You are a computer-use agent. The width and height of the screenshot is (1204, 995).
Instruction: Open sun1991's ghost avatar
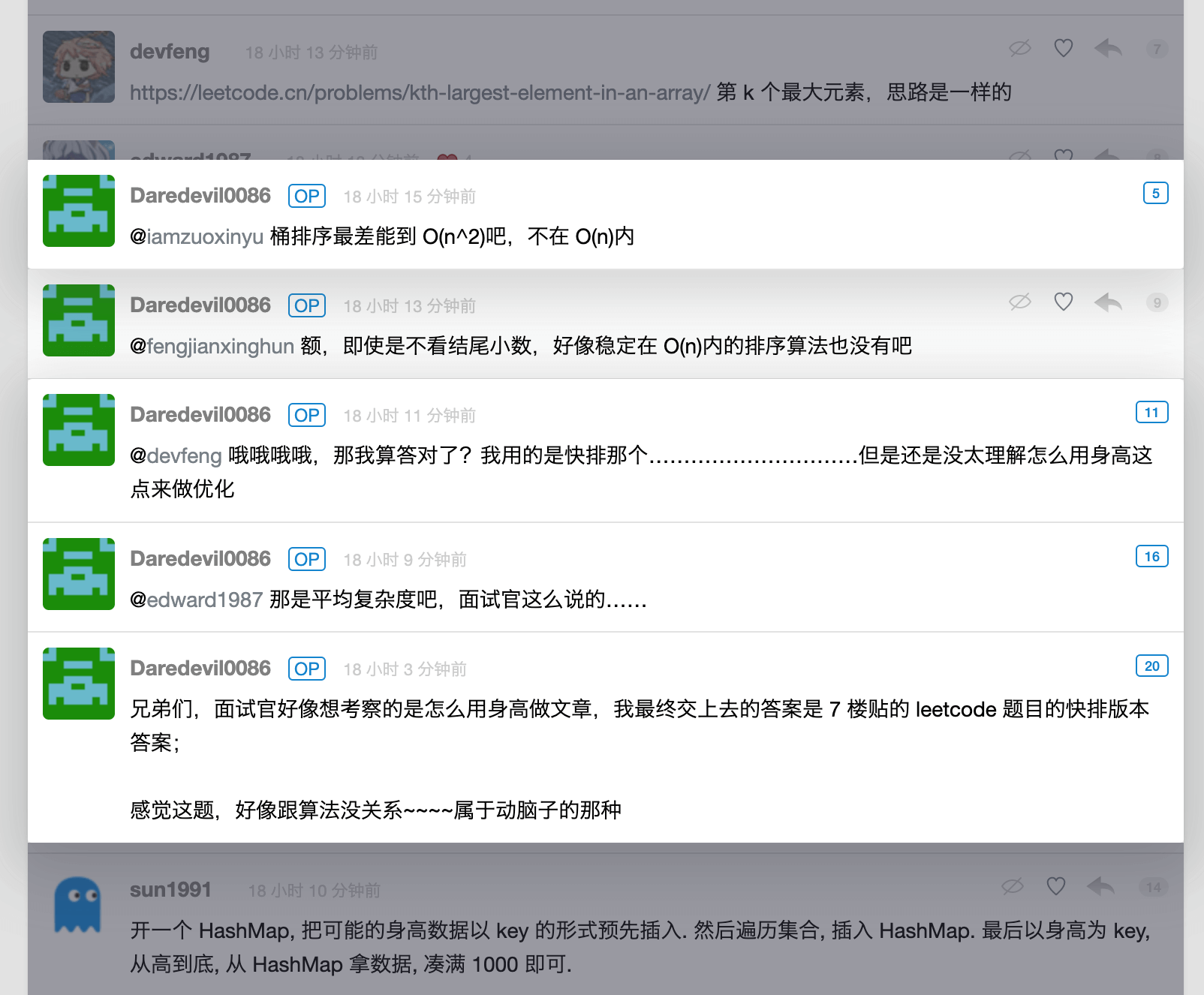pos(78,904)
